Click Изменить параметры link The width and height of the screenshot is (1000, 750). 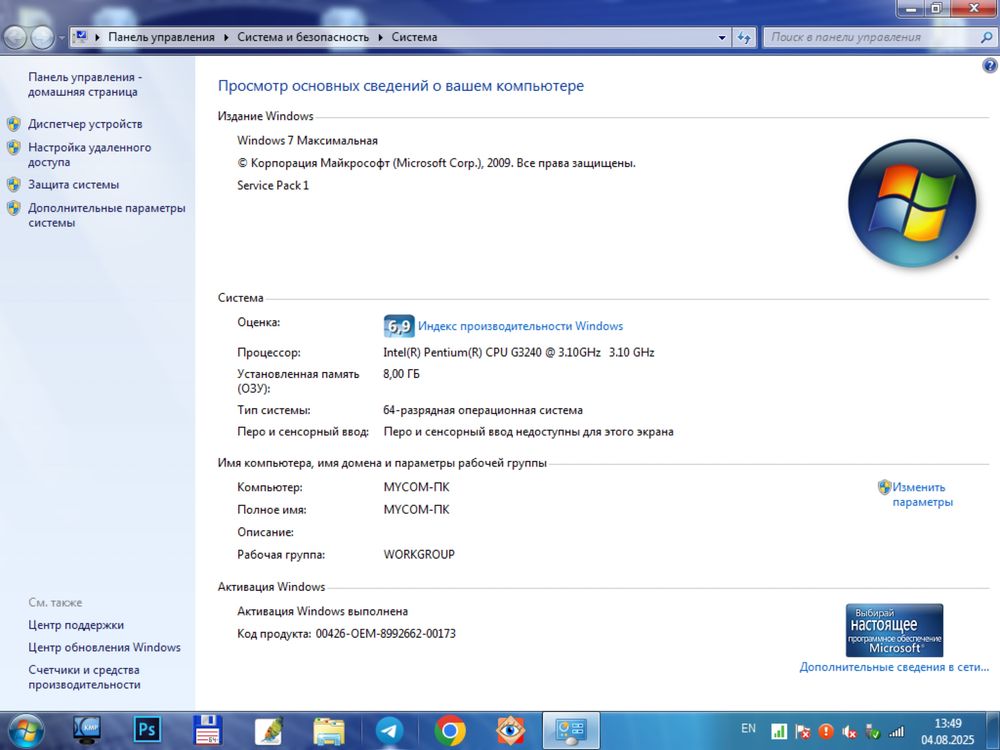[922, 494]
